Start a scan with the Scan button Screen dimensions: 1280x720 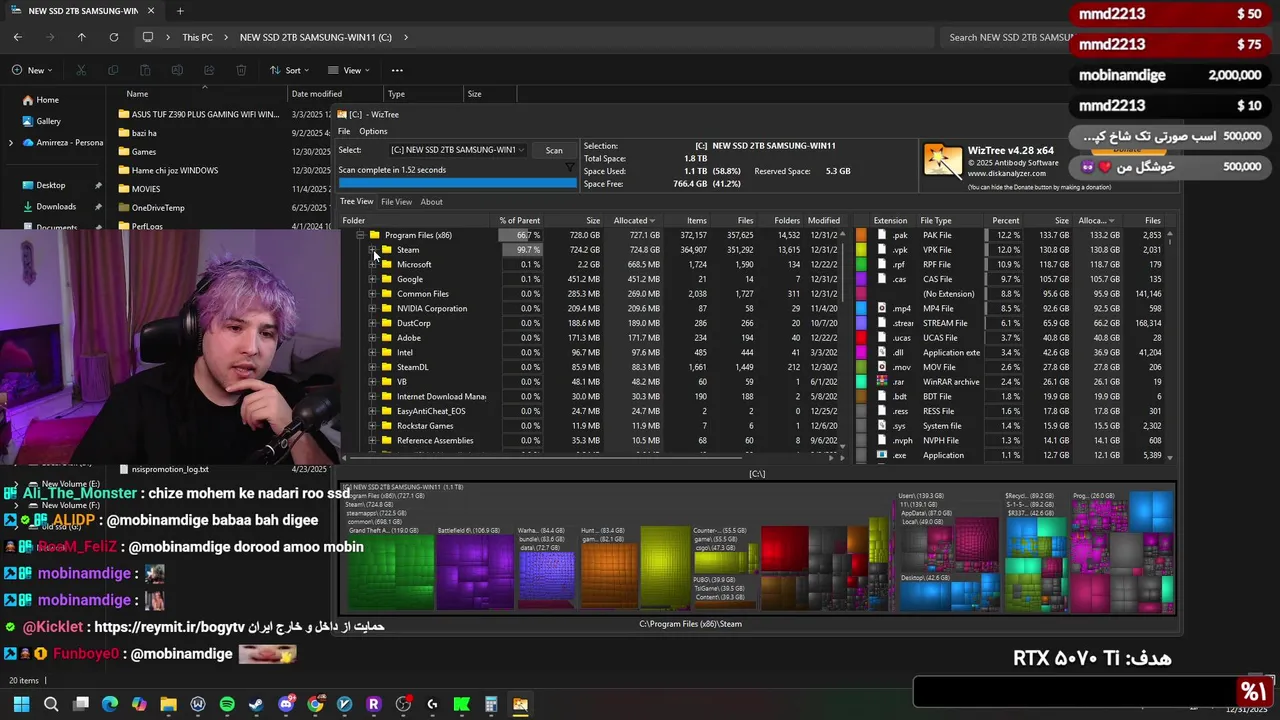(x=554, y=150)
